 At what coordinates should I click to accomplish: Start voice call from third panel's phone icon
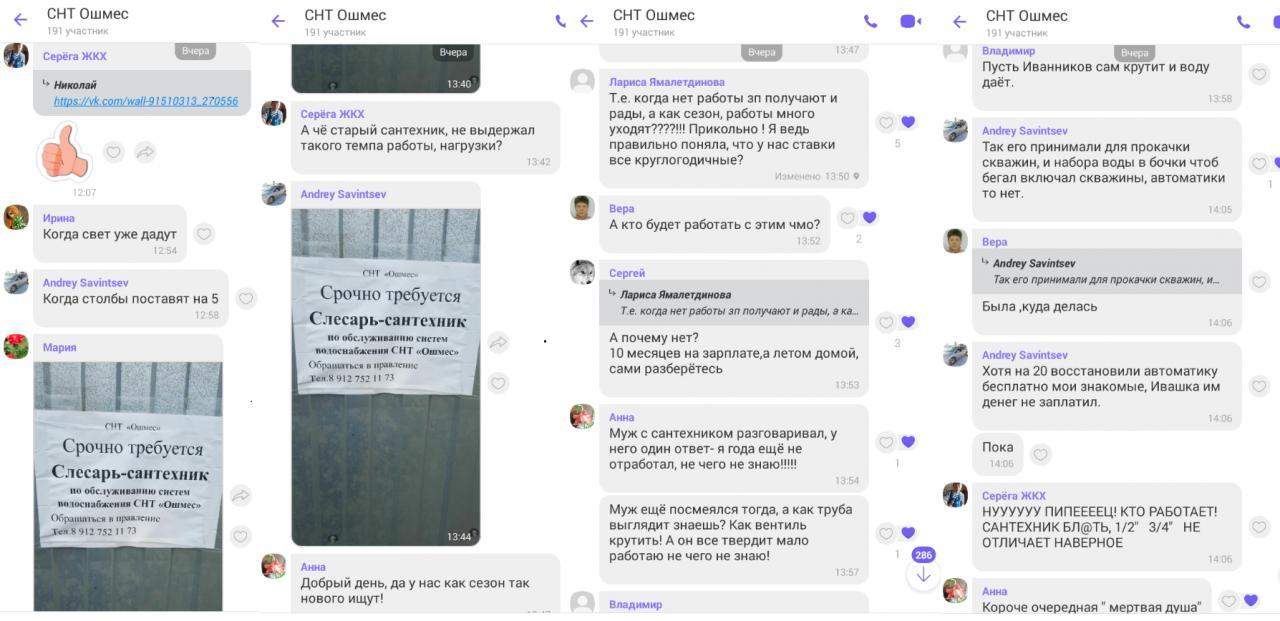[870, 21]
